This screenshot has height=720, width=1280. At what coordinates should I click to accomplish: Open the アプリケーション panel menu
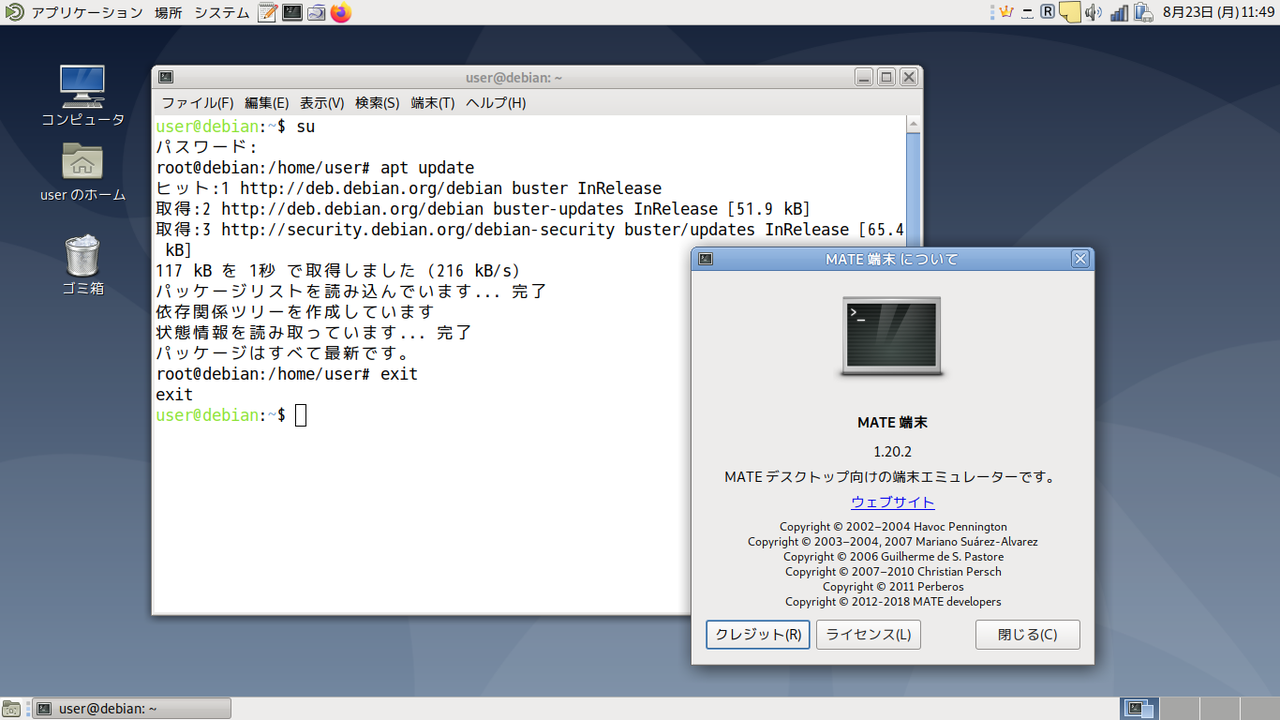[87, 13]
